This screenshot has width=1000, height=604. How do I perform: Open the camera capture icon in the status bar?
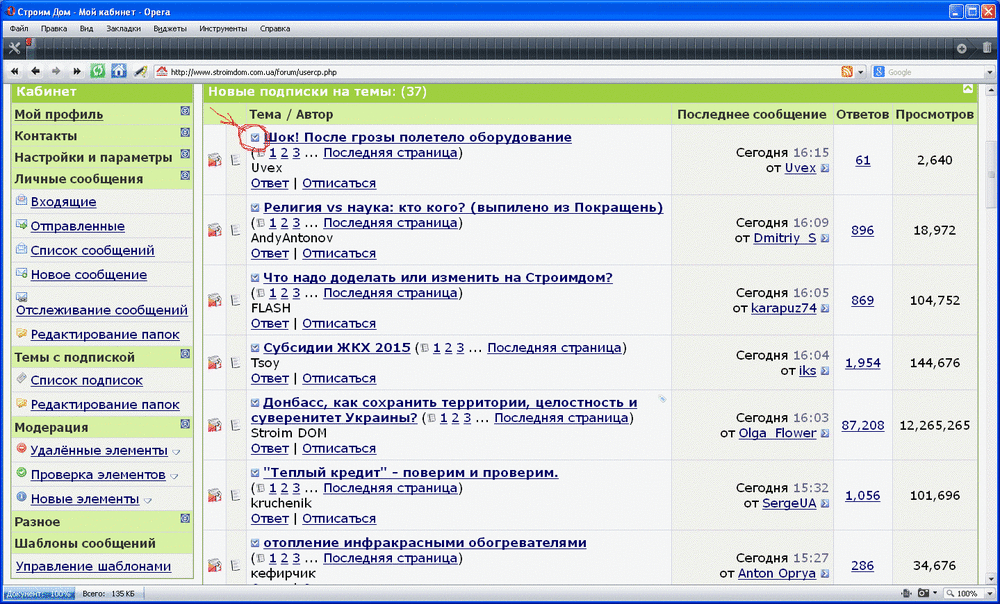point(922,594)
